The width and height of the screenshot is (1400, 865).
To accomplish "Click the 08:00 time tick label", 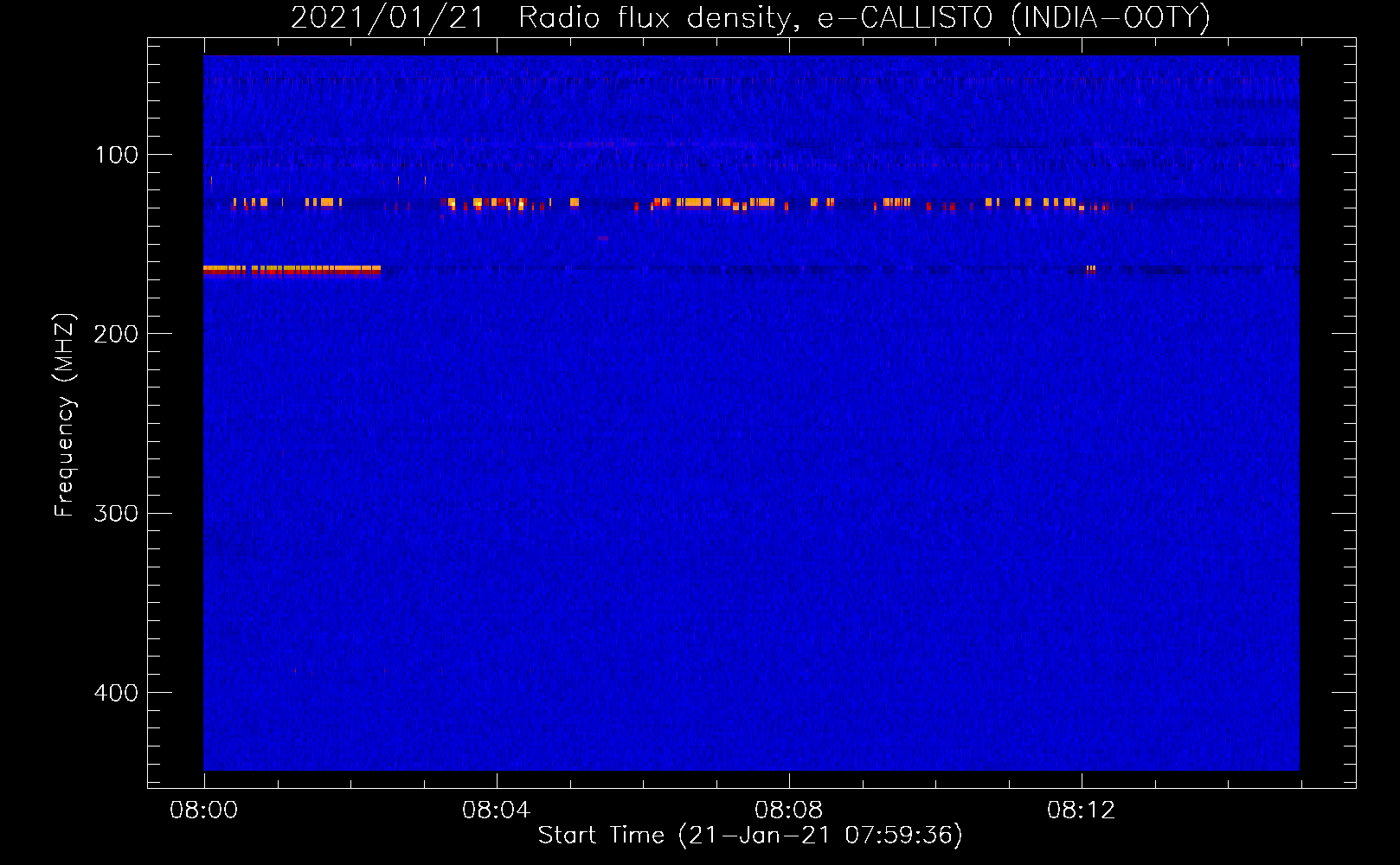I will tap(203, 811).
